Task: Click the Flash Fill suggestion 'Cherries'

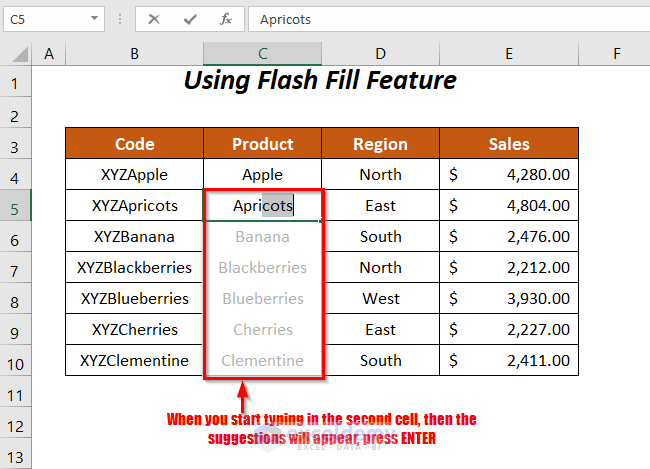Action: click(x=262, y=329)
